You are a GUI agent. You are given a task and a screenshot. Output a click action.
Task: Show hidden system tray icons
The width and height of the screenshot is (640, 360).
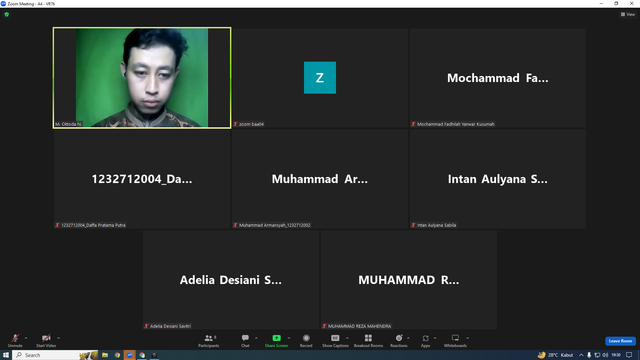[581, 355]
